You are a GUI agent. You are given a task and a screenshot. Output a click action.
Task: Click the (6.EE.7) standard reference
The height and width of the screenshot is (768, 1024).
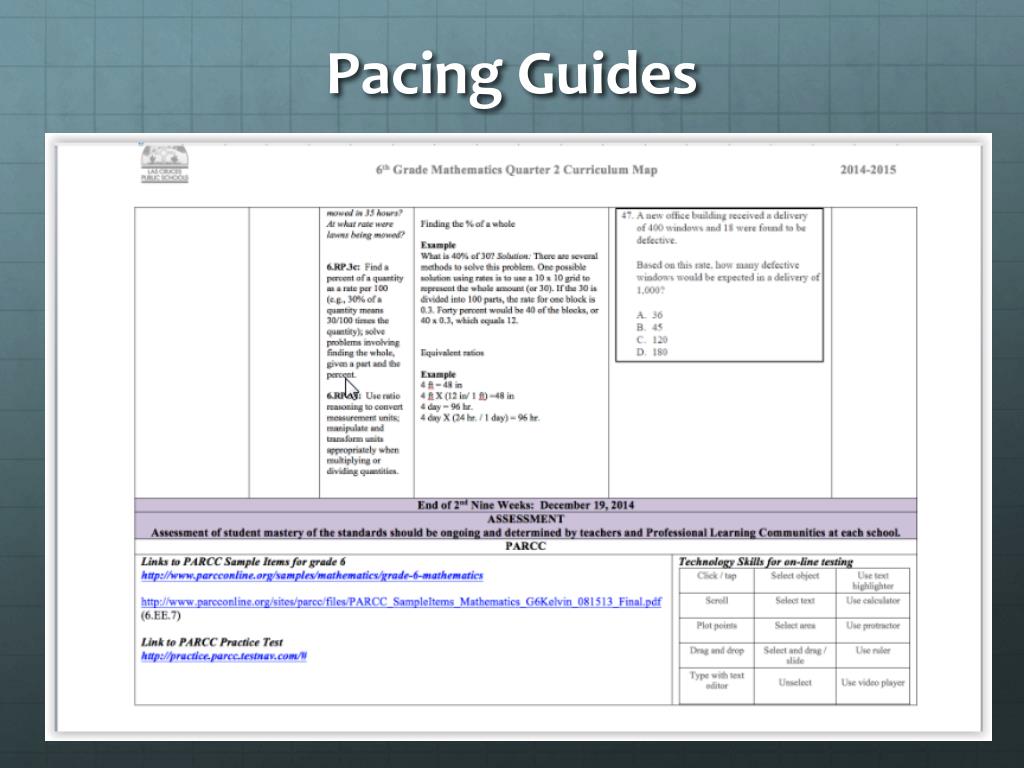[161, 615]
